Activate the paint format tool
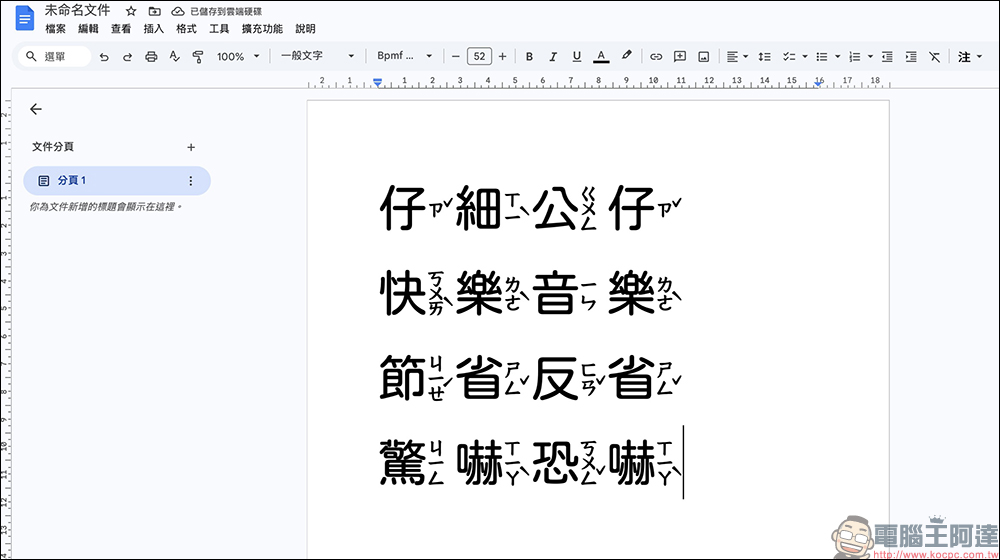Viewport: 1000px width, 560px height. pyautogui.click(x=198, y=57)
